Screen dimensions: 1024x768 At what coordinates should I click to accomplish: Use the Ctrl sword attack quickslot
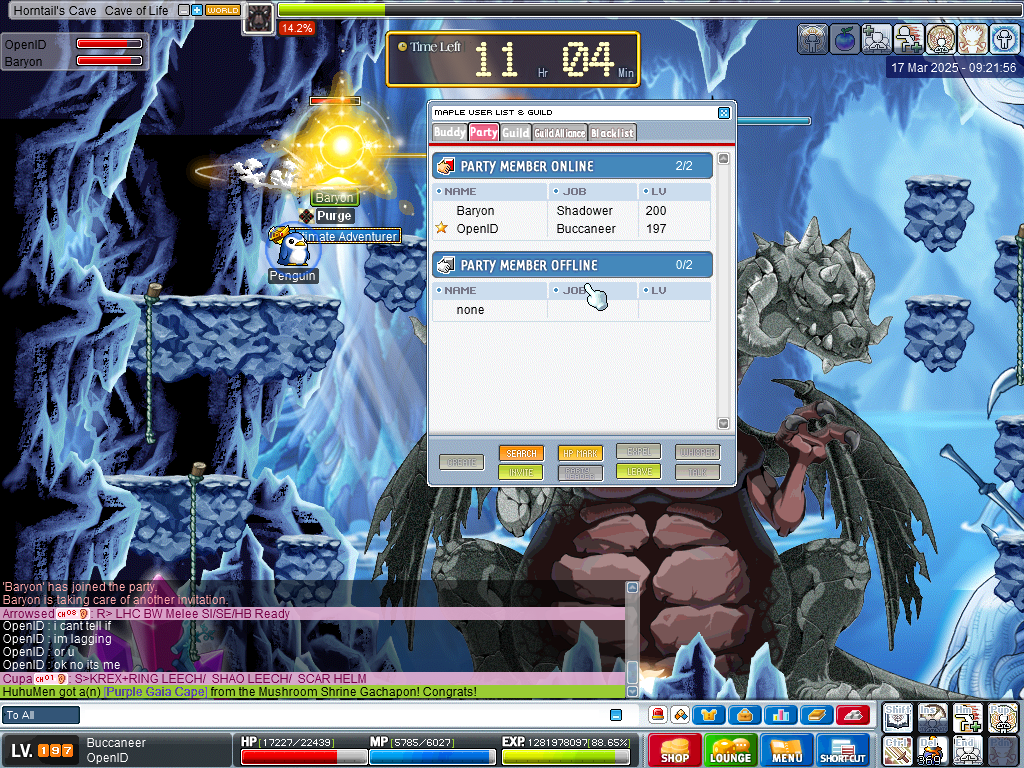[897, 751]
